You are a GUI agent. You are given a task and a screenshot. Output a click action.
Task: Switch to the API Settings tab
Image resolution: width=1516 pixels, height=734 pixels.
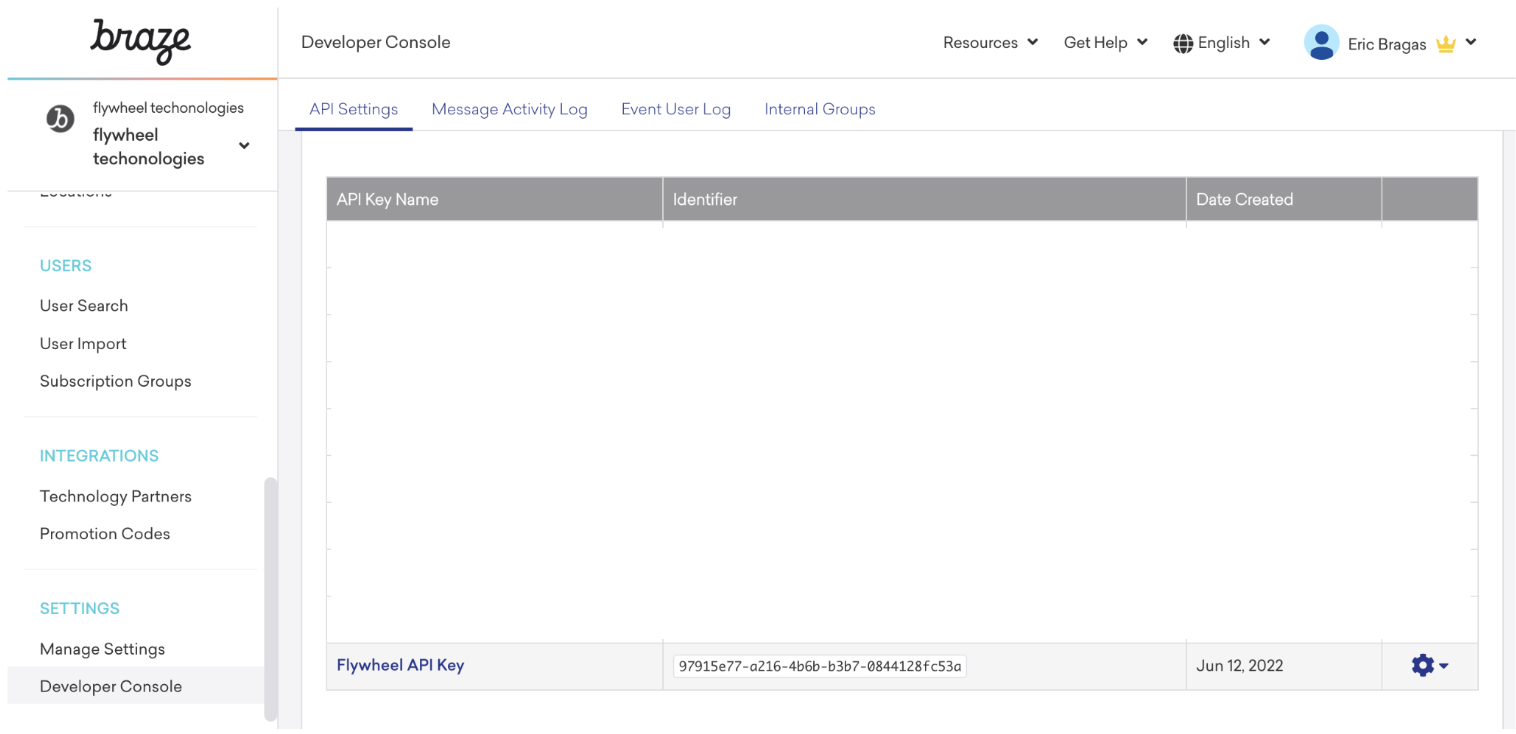click(354, 109)
